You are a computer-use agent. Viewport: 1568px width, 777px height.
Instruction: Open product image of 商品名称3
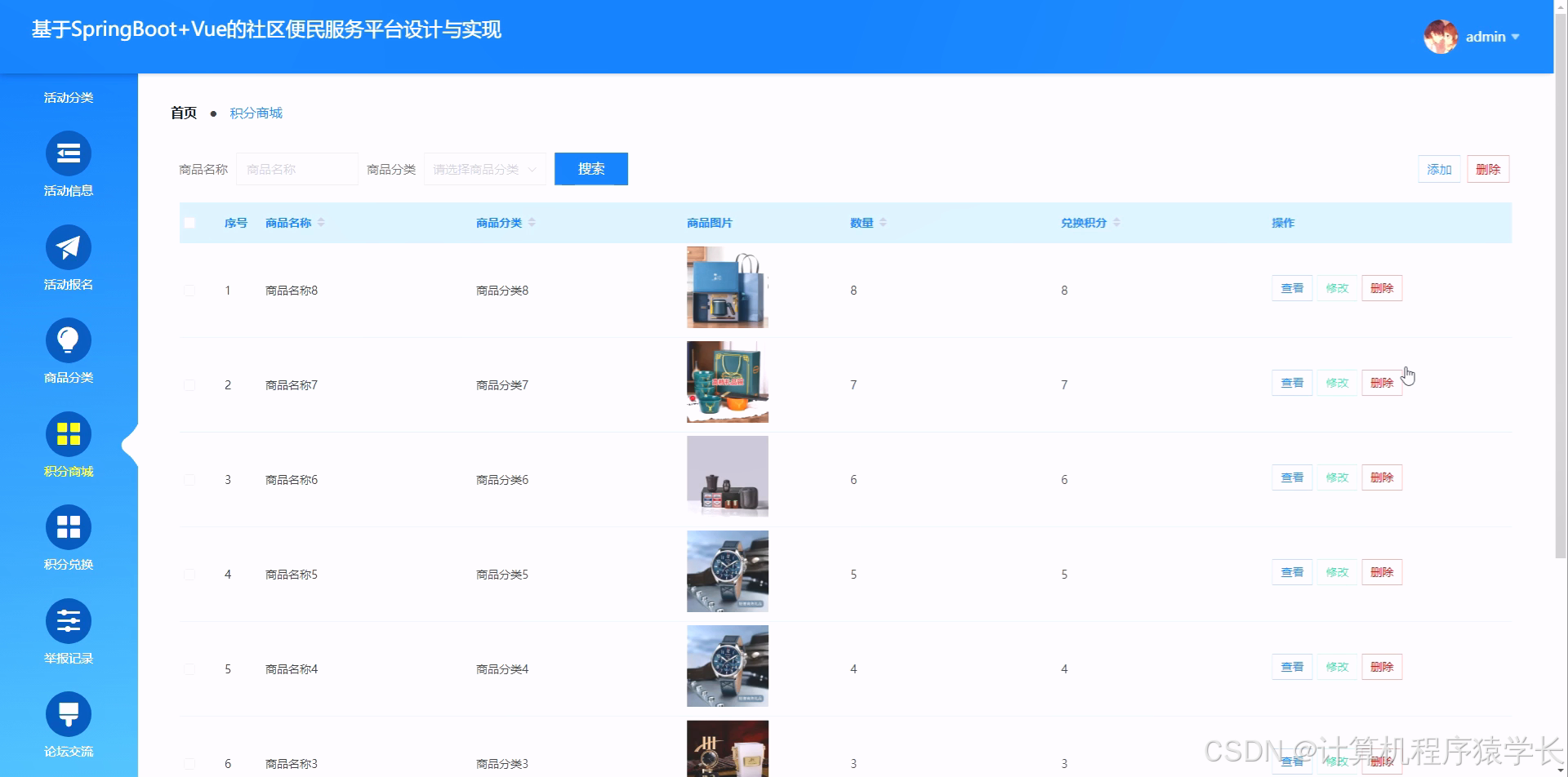pyautogui.click(x=728, y=748)
